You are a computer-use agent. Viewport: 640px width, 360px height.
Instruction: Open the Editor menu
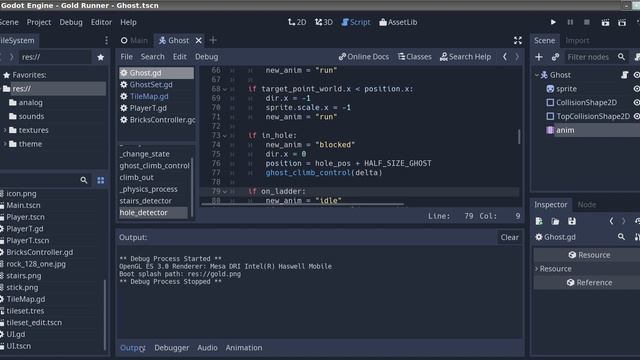click(x=101, y=22)
